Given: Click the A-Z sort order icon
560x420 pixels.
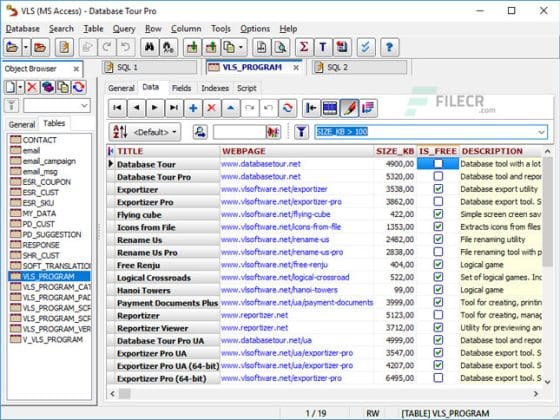Looking at the screenshot, I should [120, 132].
